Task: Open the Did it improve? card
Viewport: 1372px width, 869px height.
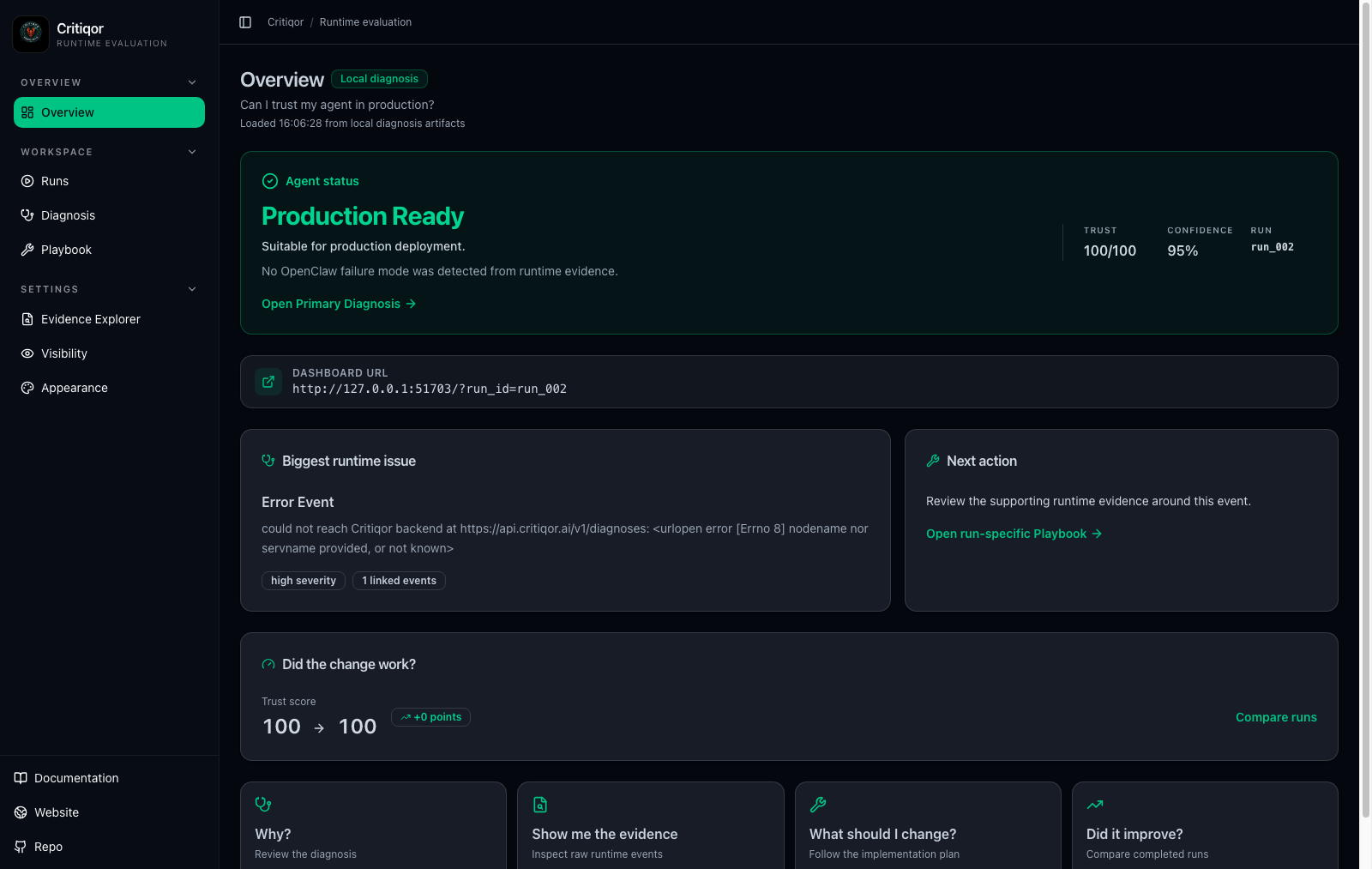Action: (x=1205, y=825)
